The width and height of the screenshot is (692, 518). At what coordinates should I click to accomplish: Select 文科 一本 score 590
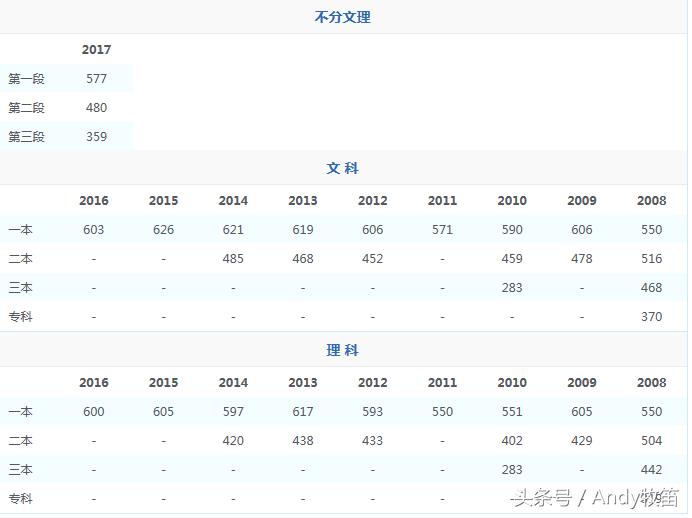[512, 230]
